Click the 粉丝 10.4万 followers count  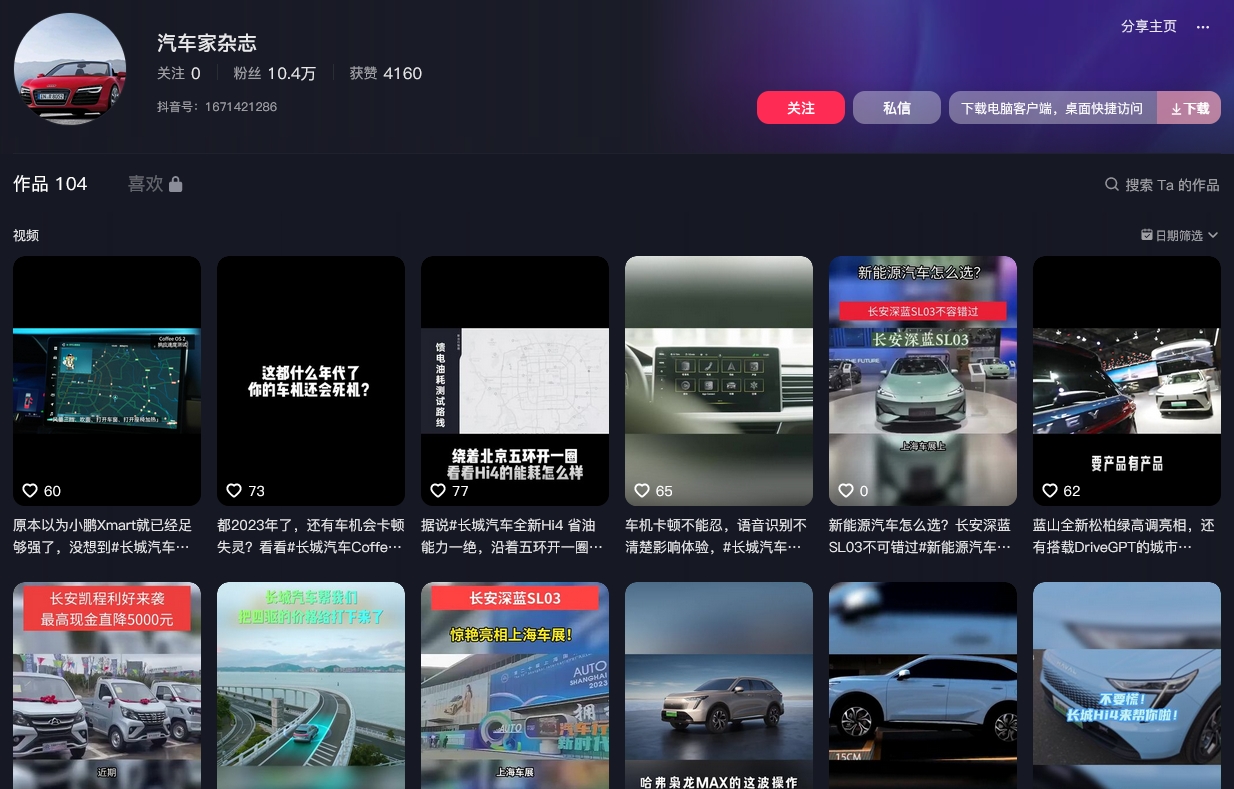click(x=275, y=73)
